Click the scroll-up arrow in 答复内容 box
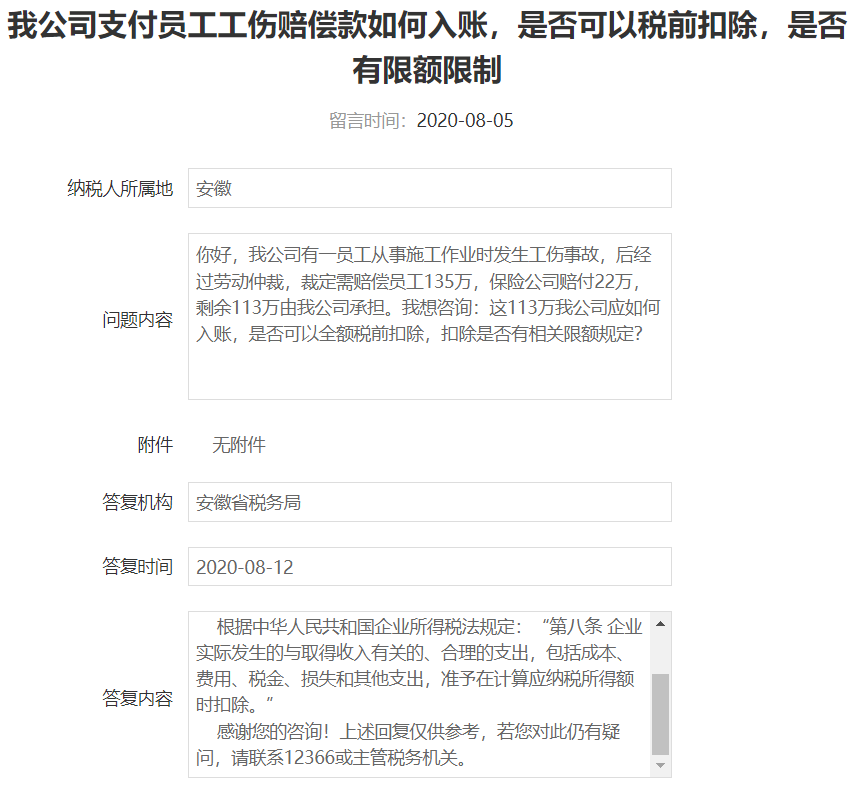 click(660, 624)
